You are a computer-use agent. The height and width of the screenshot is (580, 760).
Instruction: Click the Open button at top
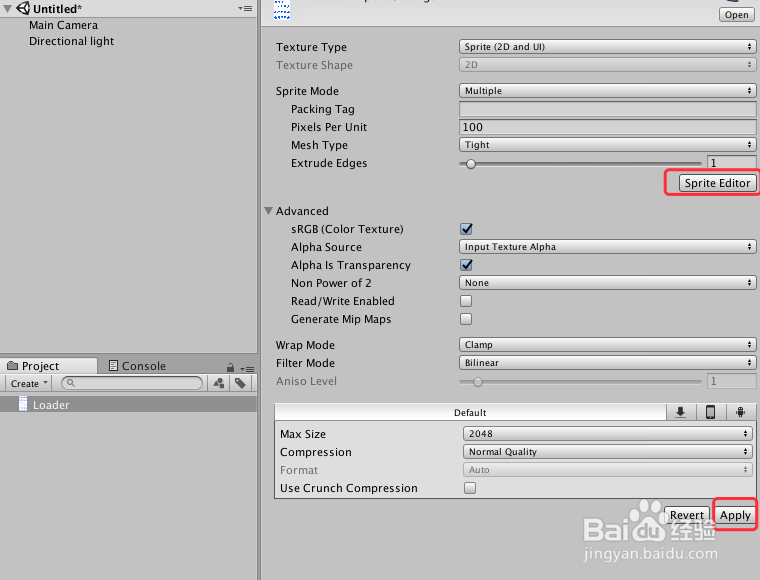tap(736, 15)
